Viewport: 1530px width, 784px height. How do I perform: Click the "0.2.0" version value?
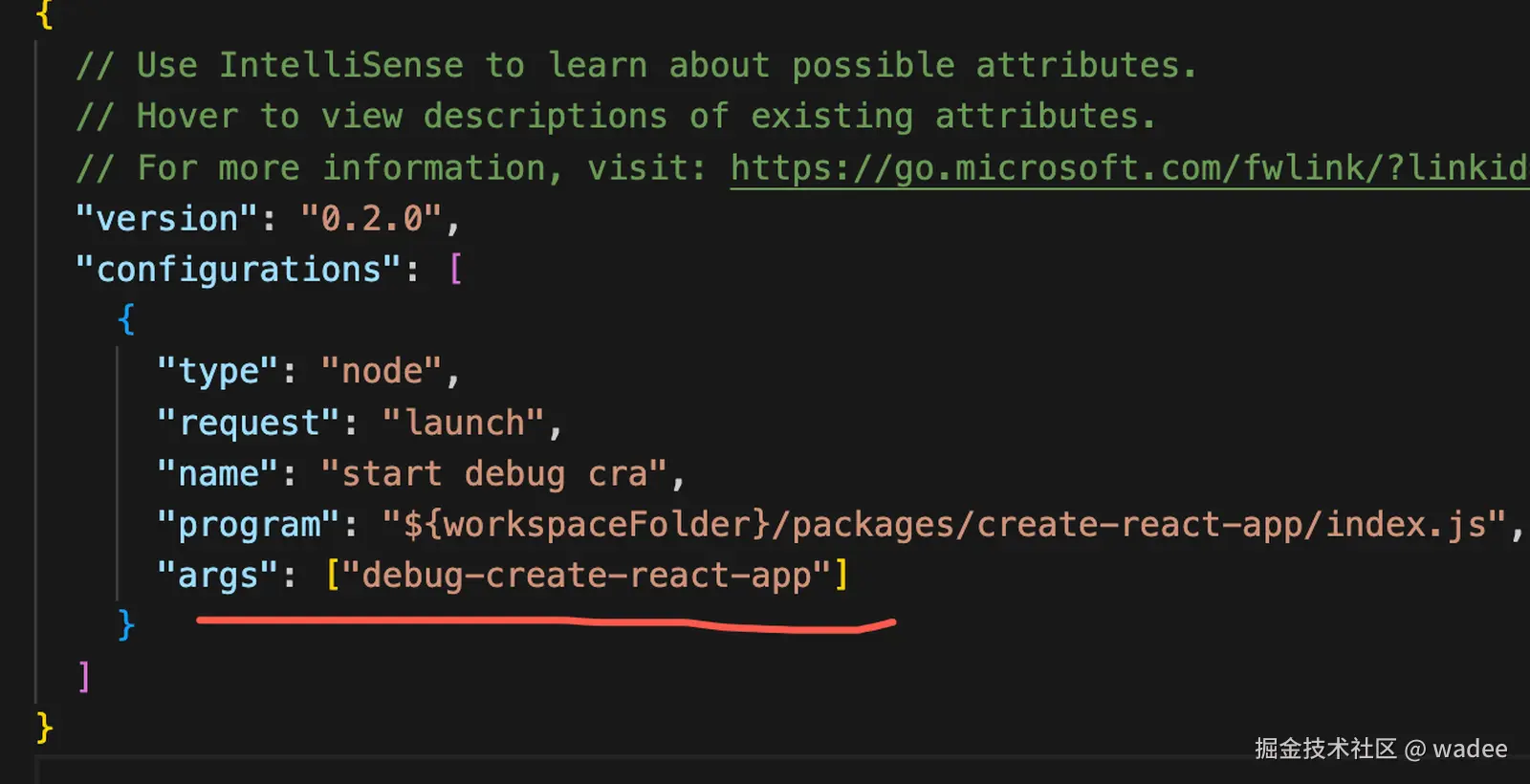[371, 219]
